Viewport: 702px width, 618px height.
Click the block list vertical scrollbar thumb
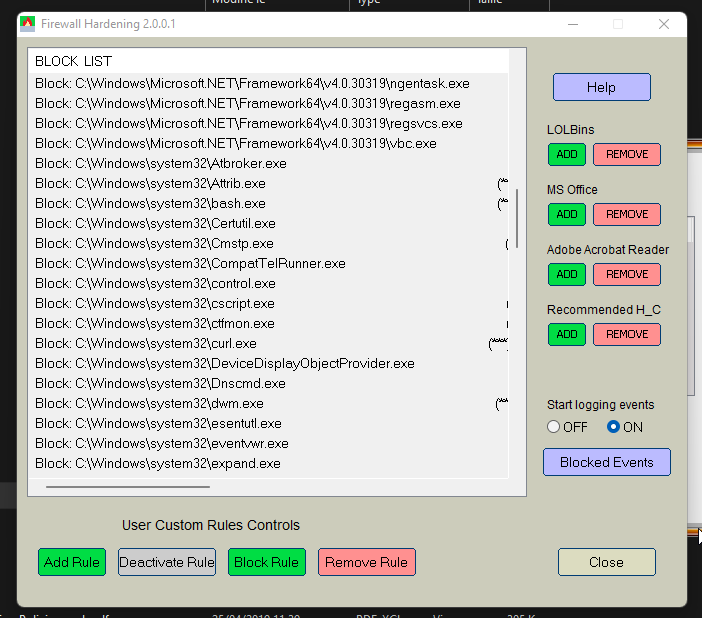point(517,218)
